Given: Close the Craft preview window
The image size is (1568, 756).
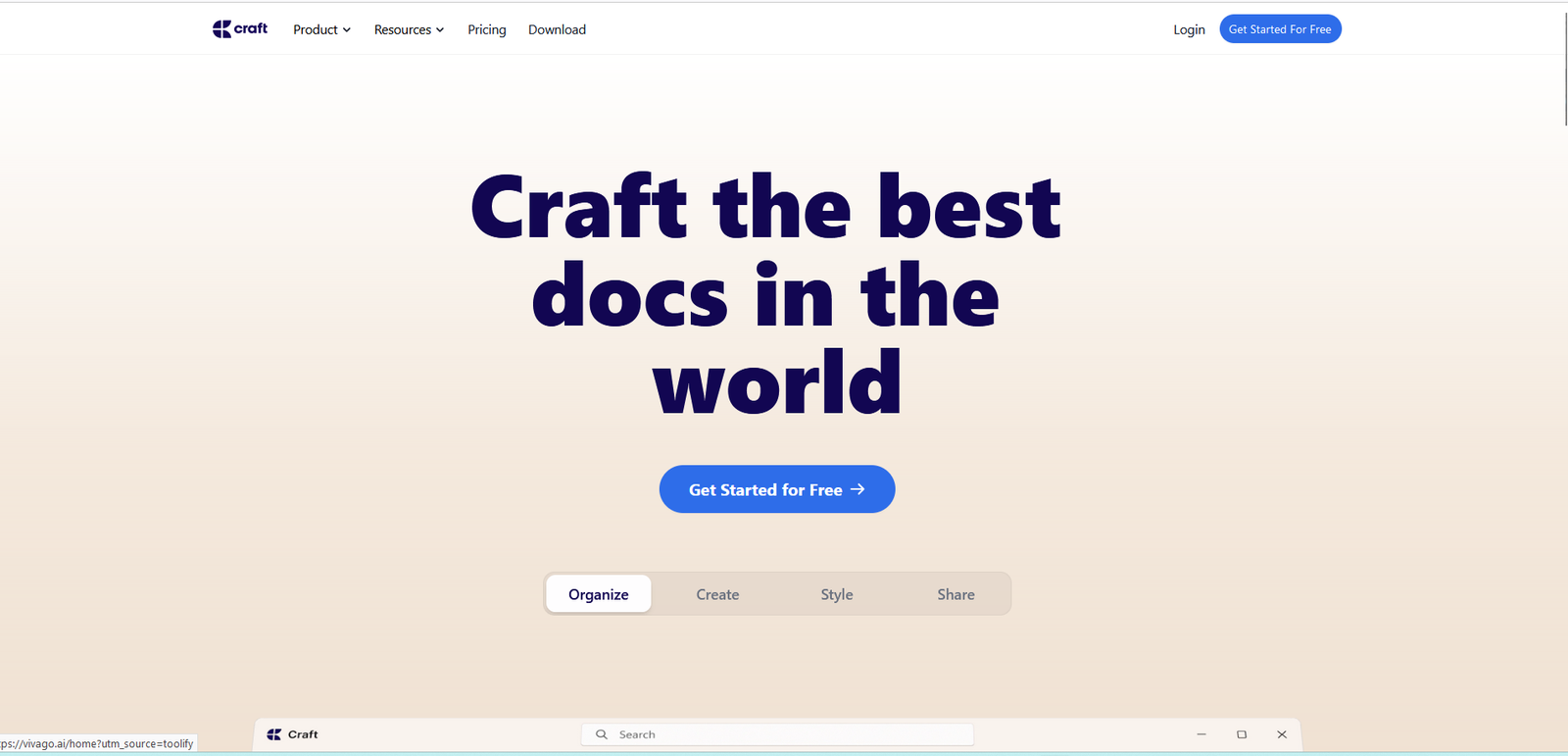Looking at the screenshot, I should (x=1282, y=734).
